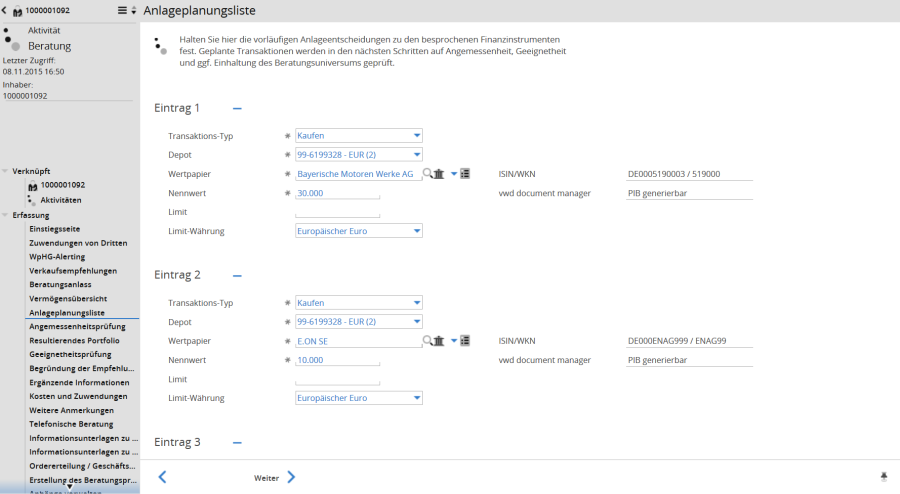Viewport: 900px width, 494px height.
Task: Click the Nennwert field in Eintrag 2
Action: (338, 360)
